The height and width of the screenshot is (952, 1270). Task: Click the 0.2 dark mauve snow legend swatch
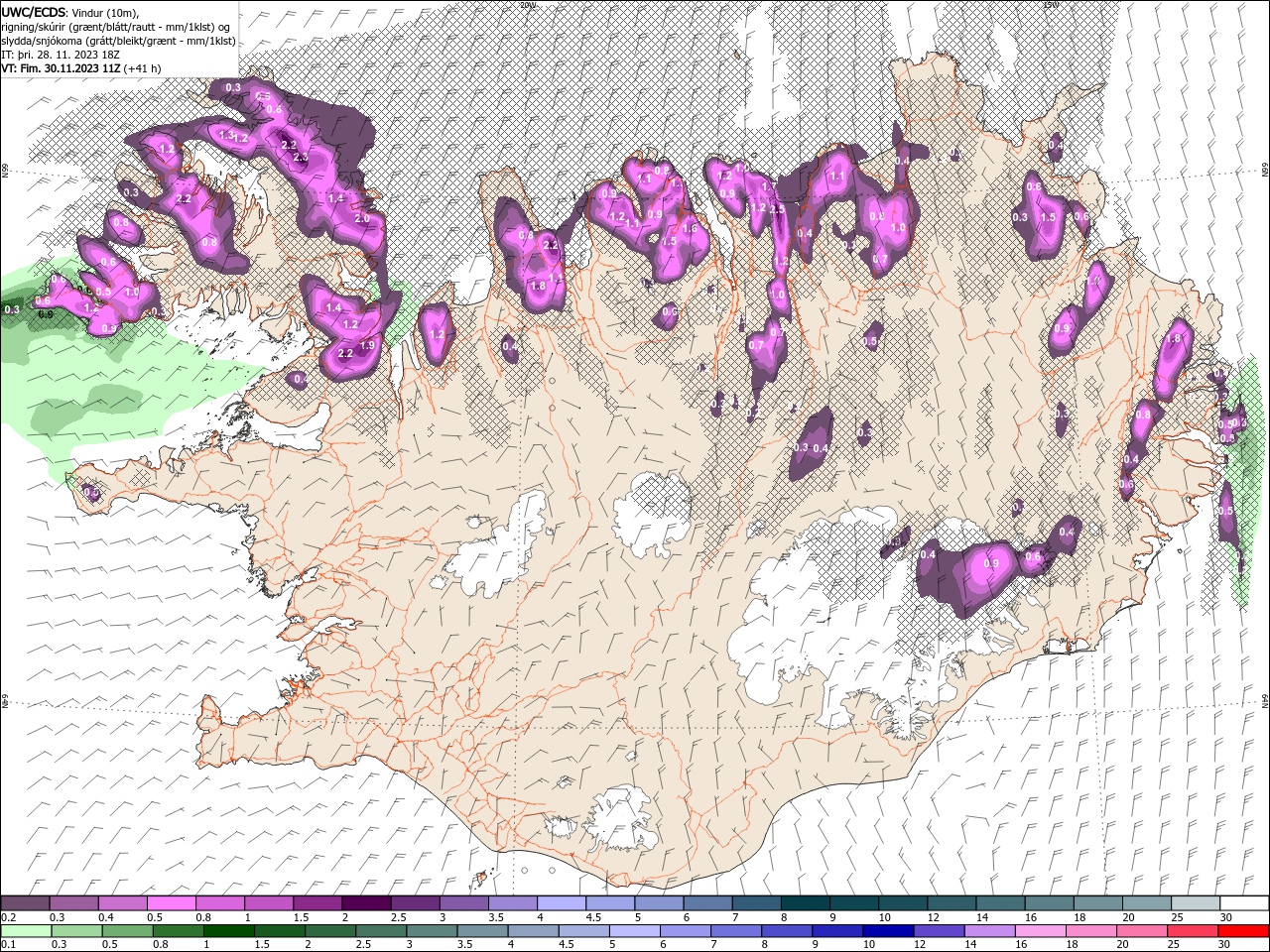coord(25,903)
